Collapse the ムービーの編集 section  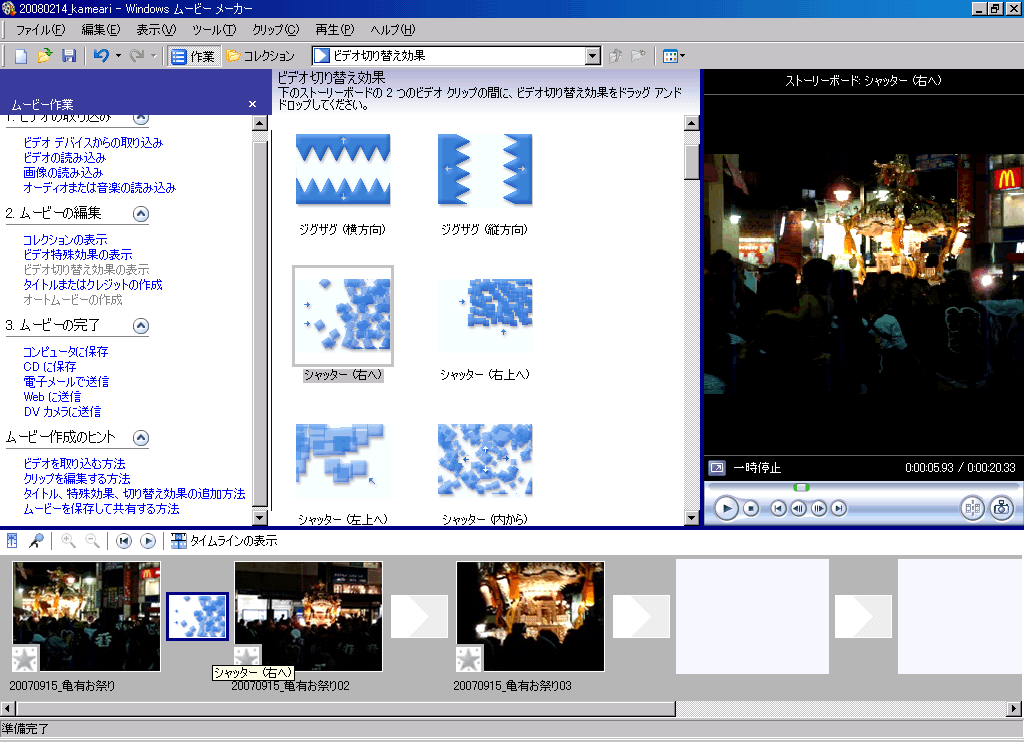tap(141, 214)
